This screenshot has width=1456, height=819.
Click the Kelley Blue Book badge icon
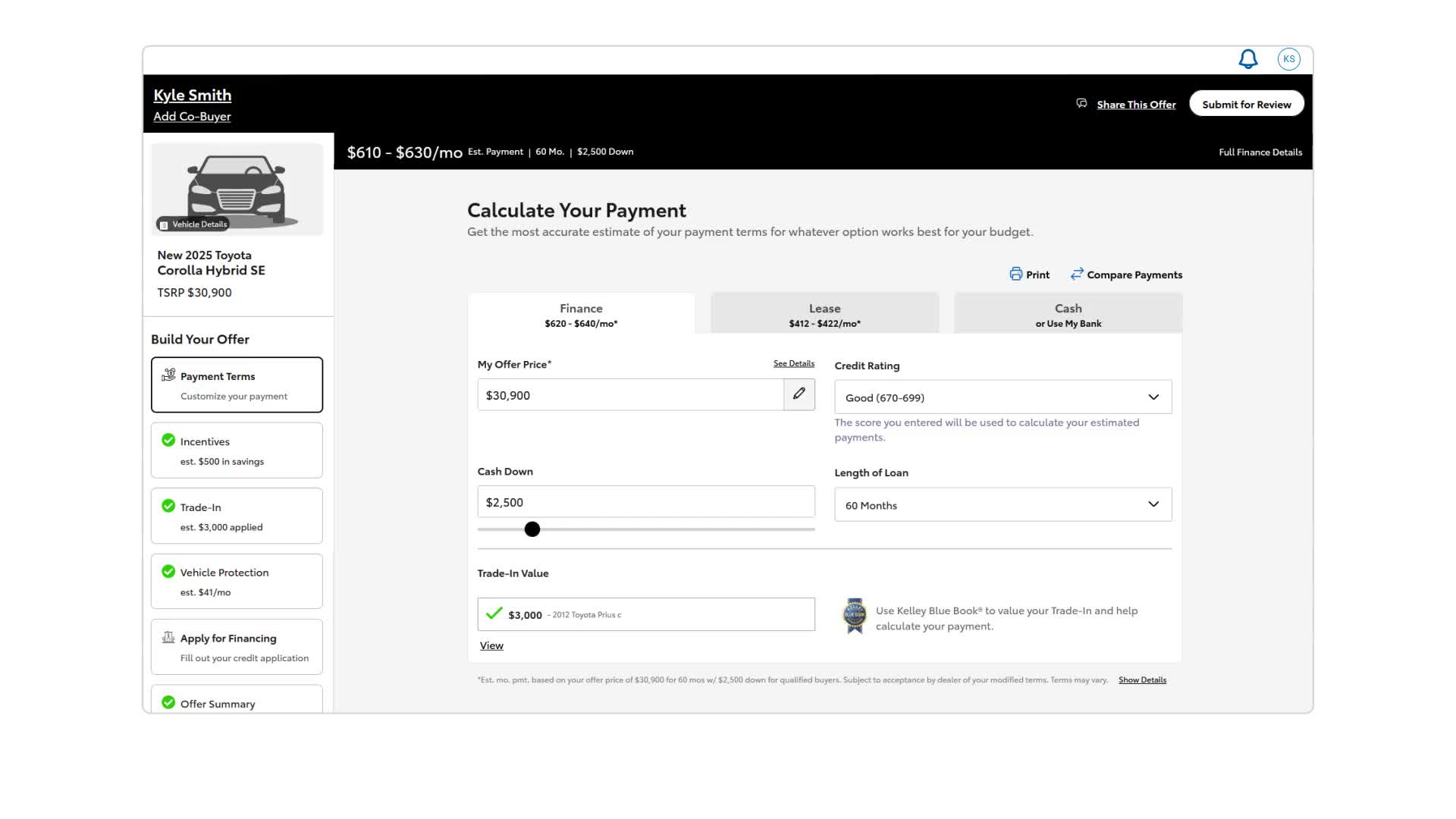(855, 616)
